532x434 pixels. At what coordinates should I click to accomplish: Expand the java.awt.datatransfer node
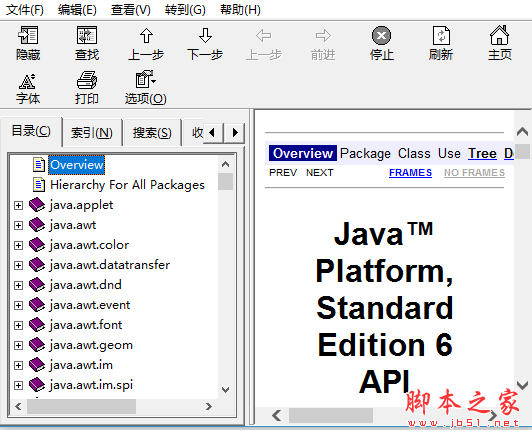(x=18, y=265)
